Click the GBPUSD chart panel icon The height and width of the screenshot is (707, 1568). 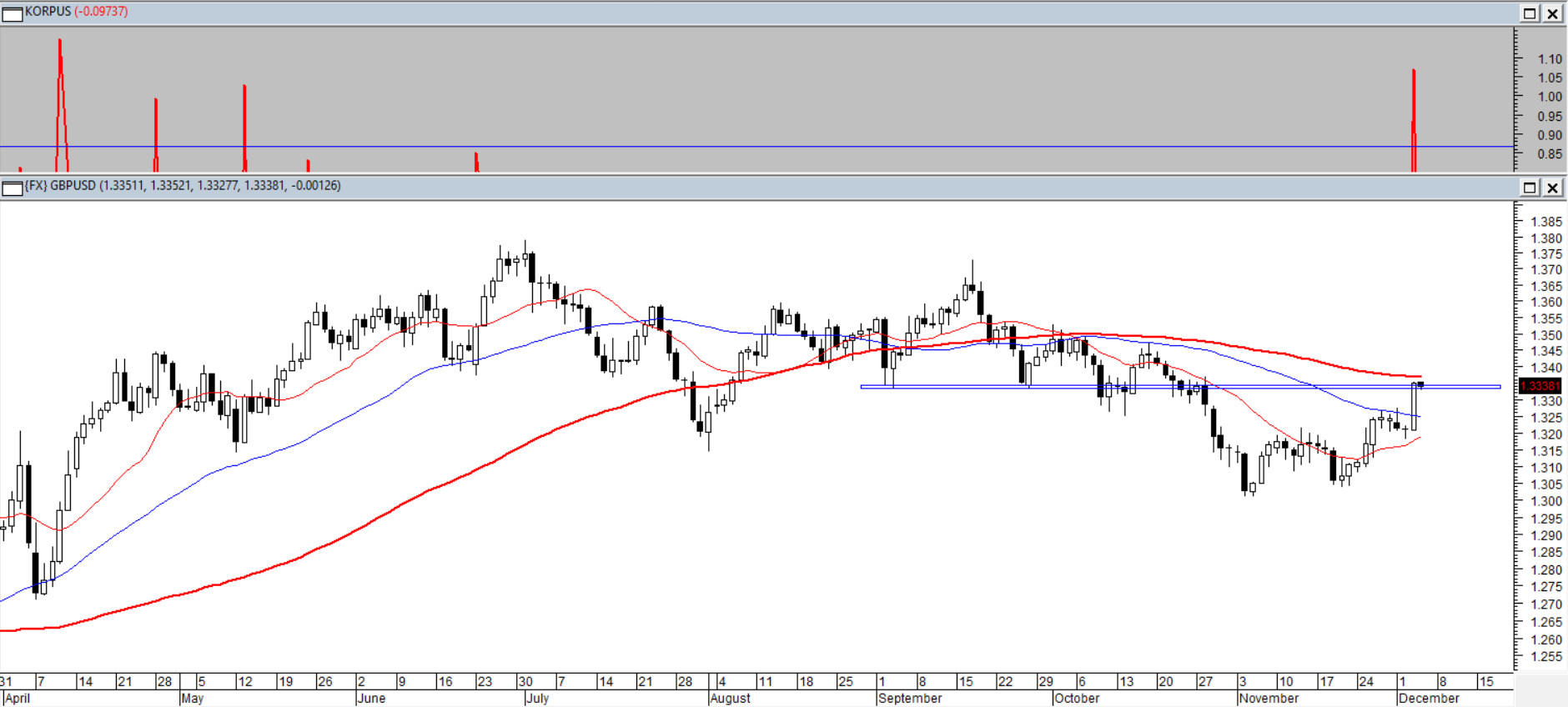click(x=12, y=188)
